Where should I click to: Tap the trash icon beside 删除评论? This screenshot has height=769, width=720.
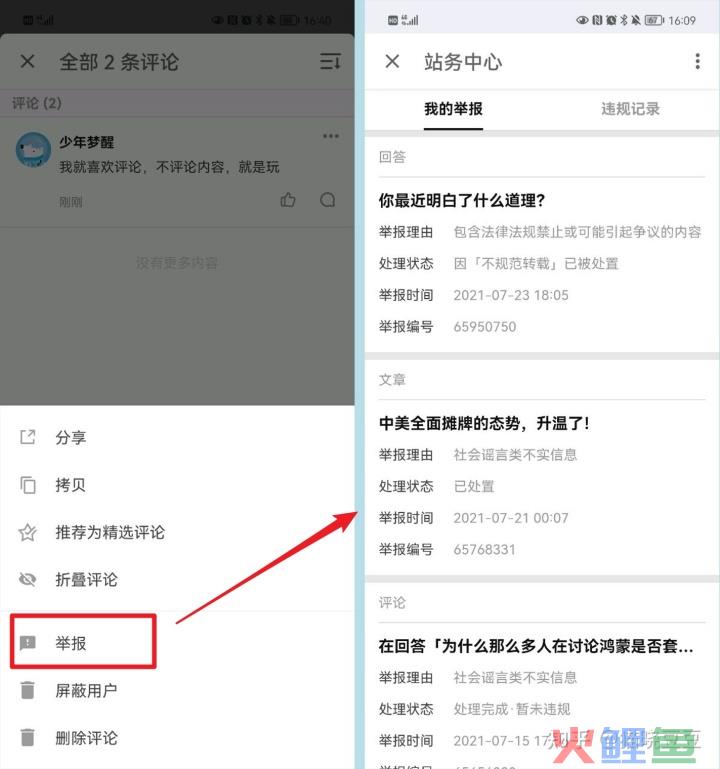28,737
